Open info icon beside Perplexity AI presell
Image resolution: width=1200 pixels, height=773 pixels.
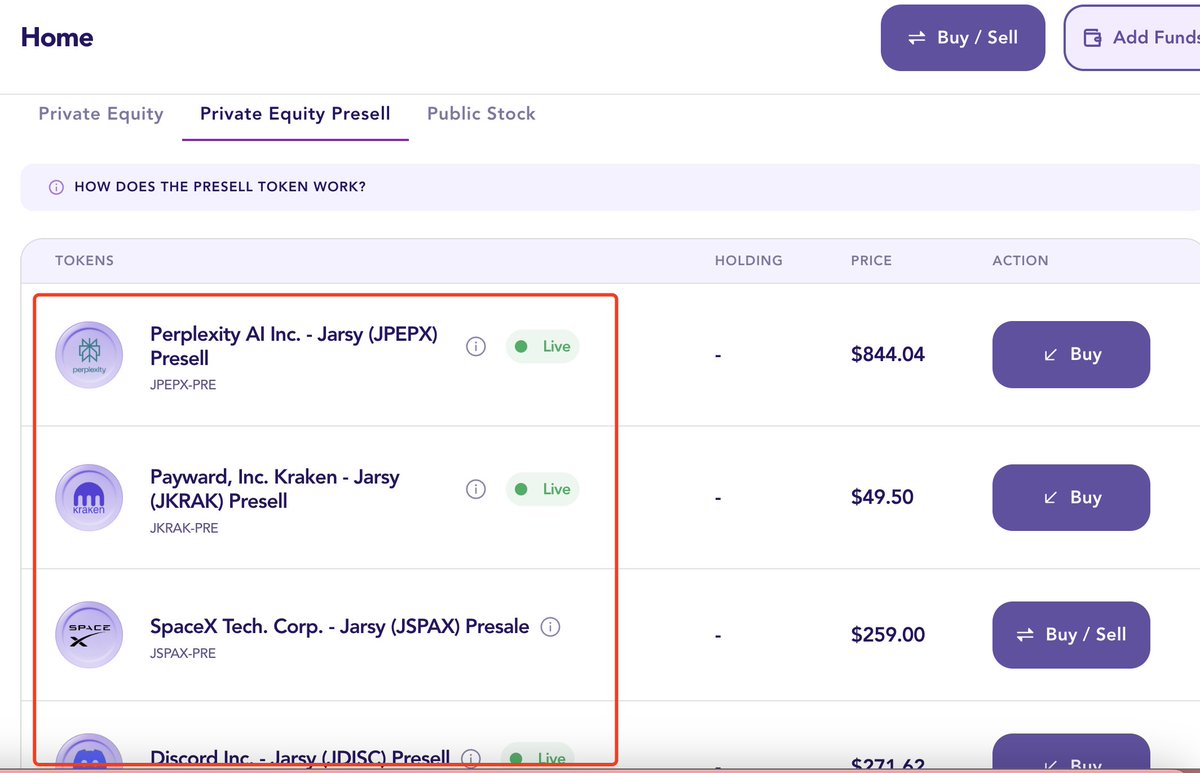[x=476, y=347]
